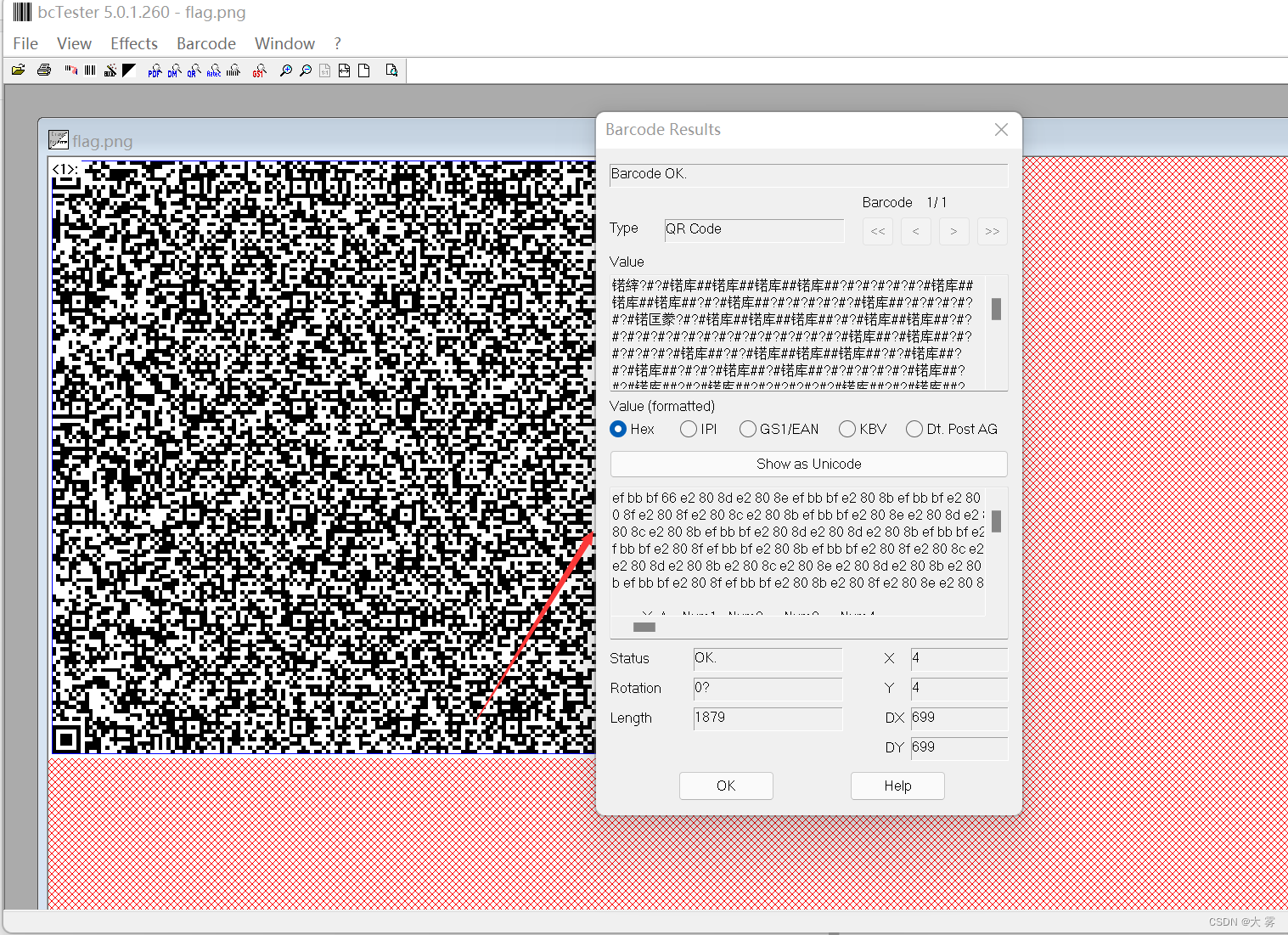Open the View menu

point(74,43)
